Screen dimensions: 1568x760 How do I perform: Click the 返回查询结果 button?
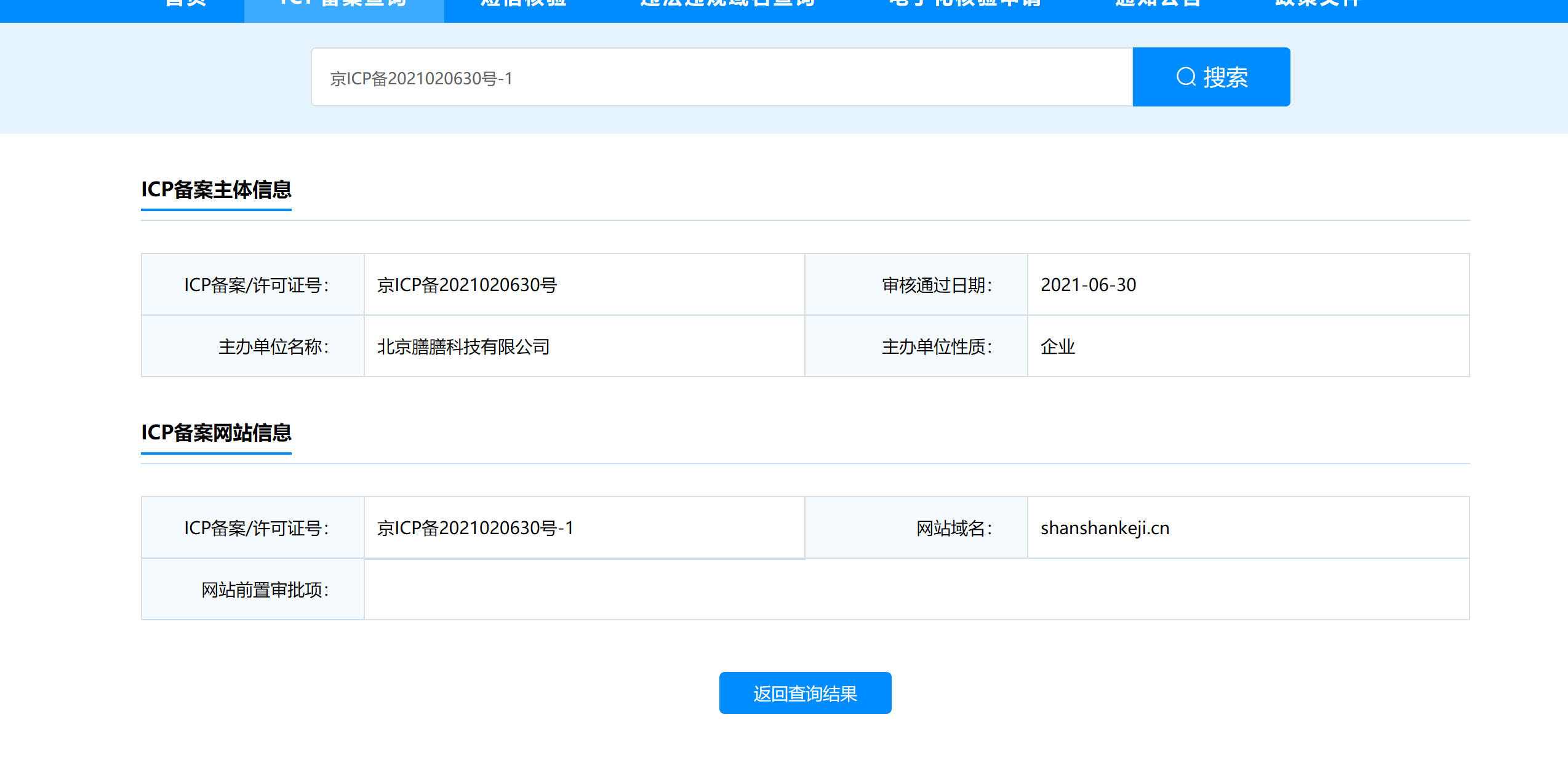pyautogui.click(x=805, y=693)
